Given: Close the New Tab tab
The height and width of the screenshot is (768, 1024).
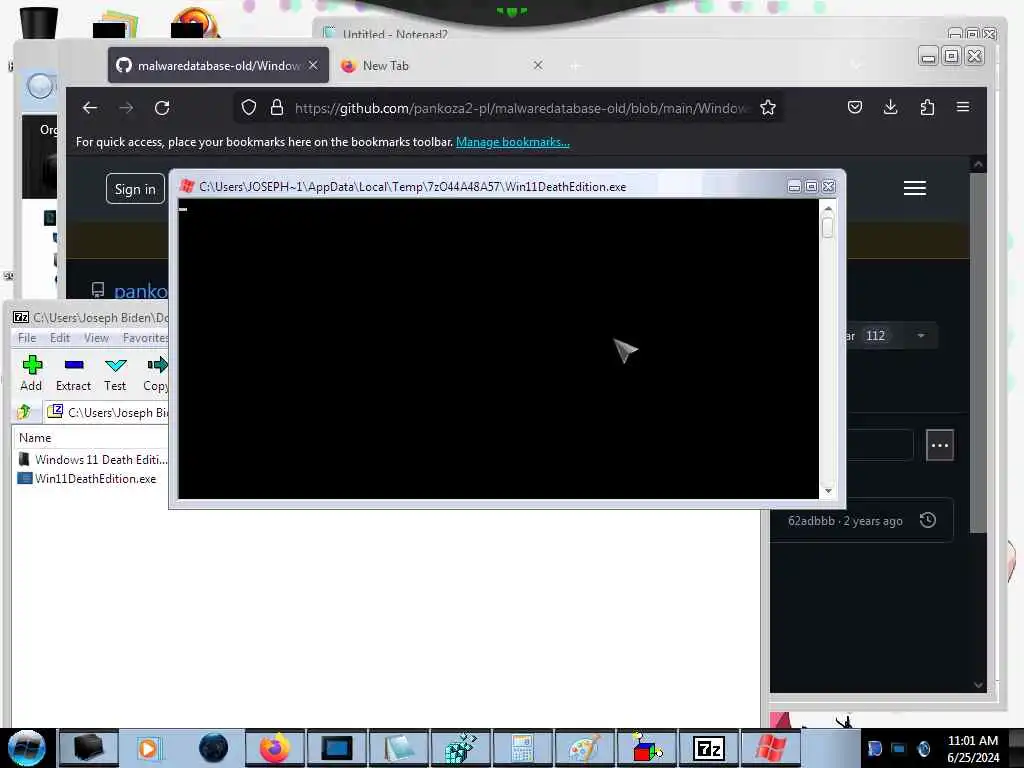Looking at the screenshot, I should click(x=537, y=65).
